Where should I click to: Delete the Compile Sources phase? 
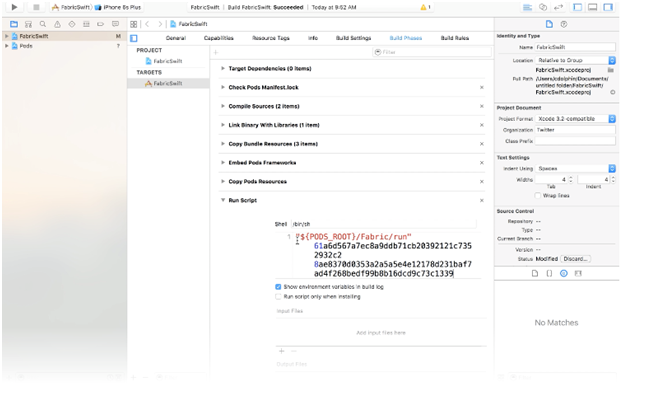[x=482, y=106]
